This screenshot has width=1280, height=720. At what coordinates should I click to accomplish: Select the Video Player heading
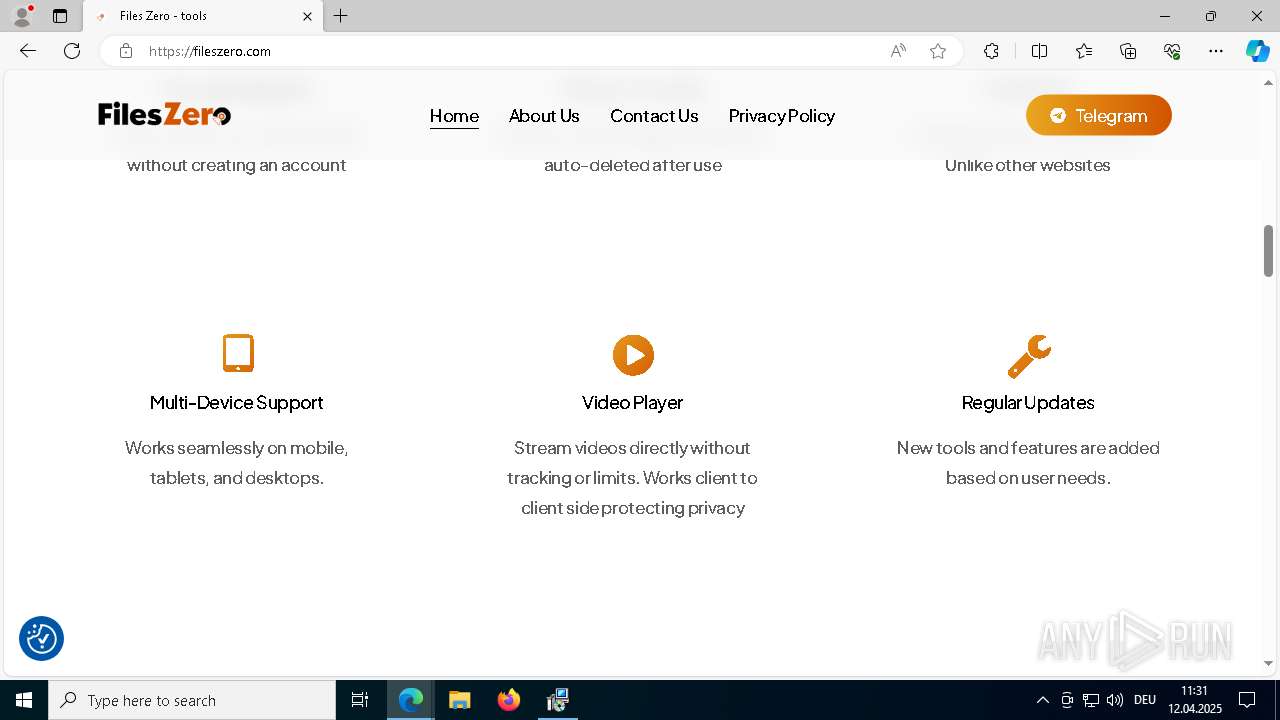pyautogui.click(x=633, y=403)
